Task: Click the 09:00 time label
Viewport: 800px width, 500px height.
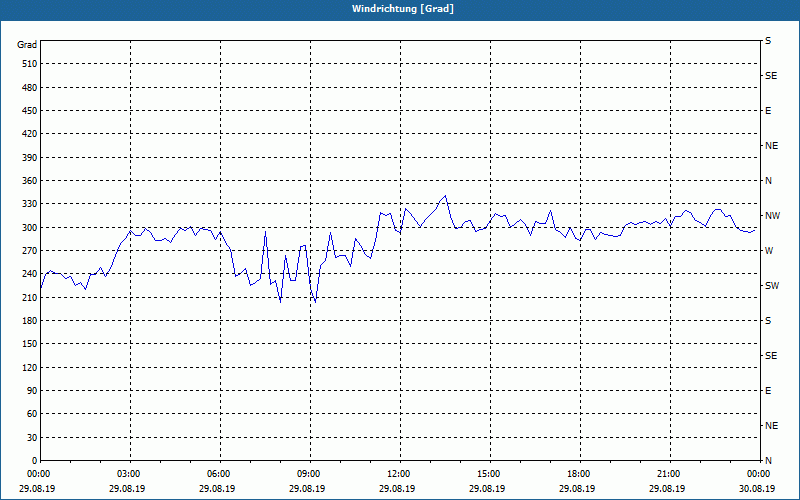Action: tap(308, 474)
